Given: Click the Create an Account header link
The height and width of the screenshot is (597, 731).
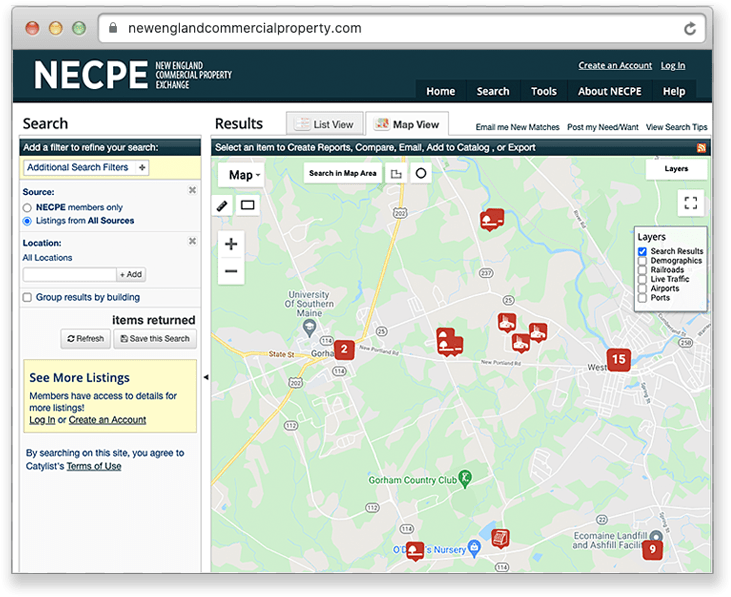Looking at the screenshot, I should (x=615, y=66).
